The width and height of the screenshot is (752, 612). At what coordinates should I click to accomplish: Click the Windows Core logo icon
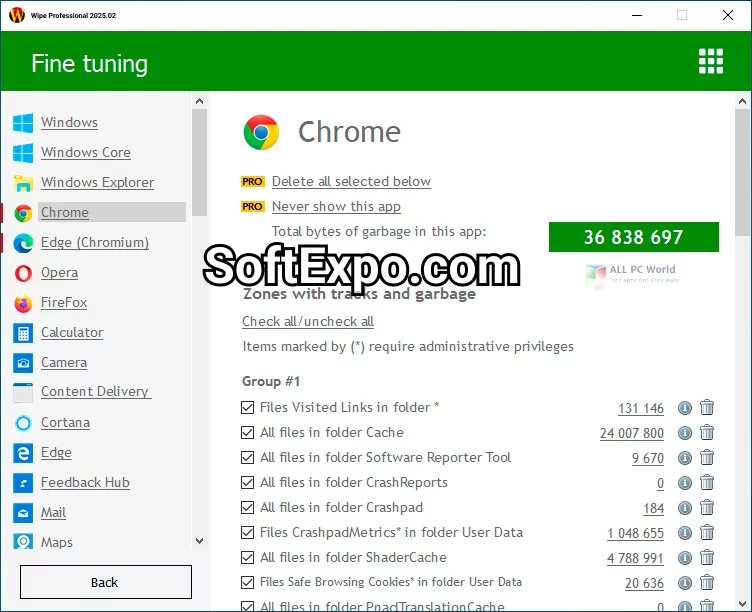click(x=23, y=153)
